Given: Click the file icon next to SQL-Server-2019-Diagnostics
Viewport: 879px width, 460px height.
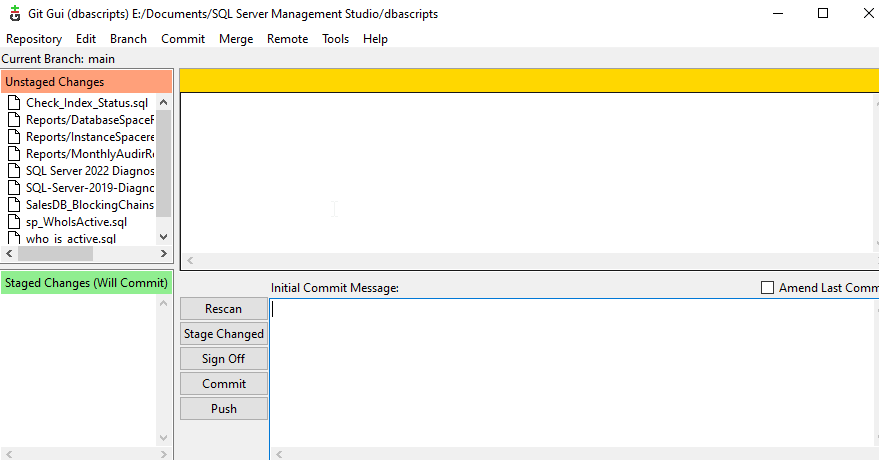Looking at the screenshot, I should coord(14,188).
